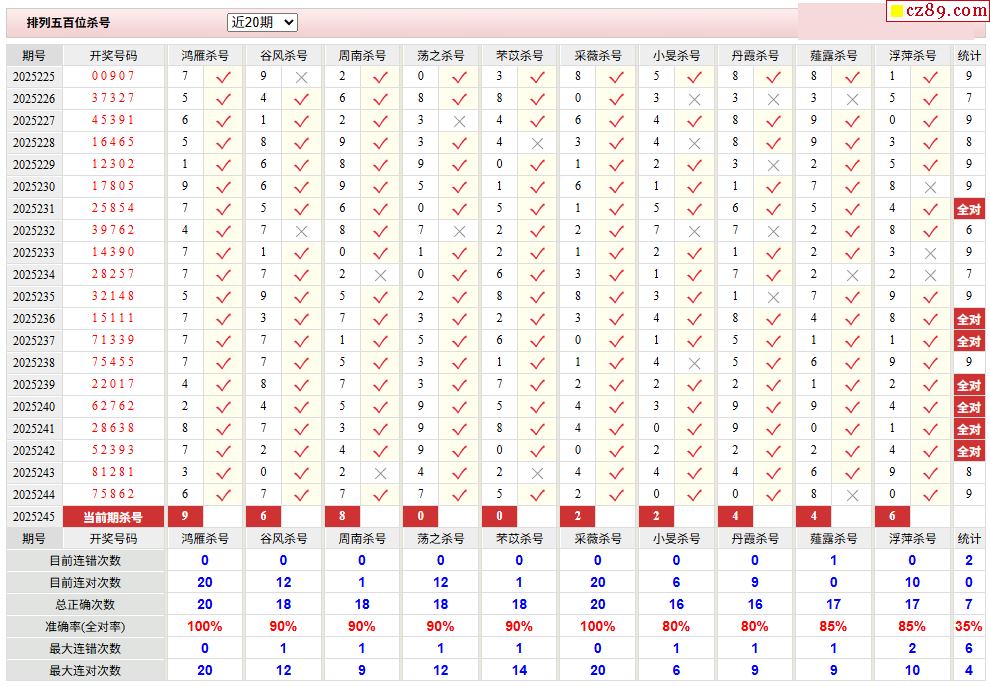Click the X mark for 芣苡杀号 in row 2025243
This screenshot has height=686, width=990.
click(537, 474)
